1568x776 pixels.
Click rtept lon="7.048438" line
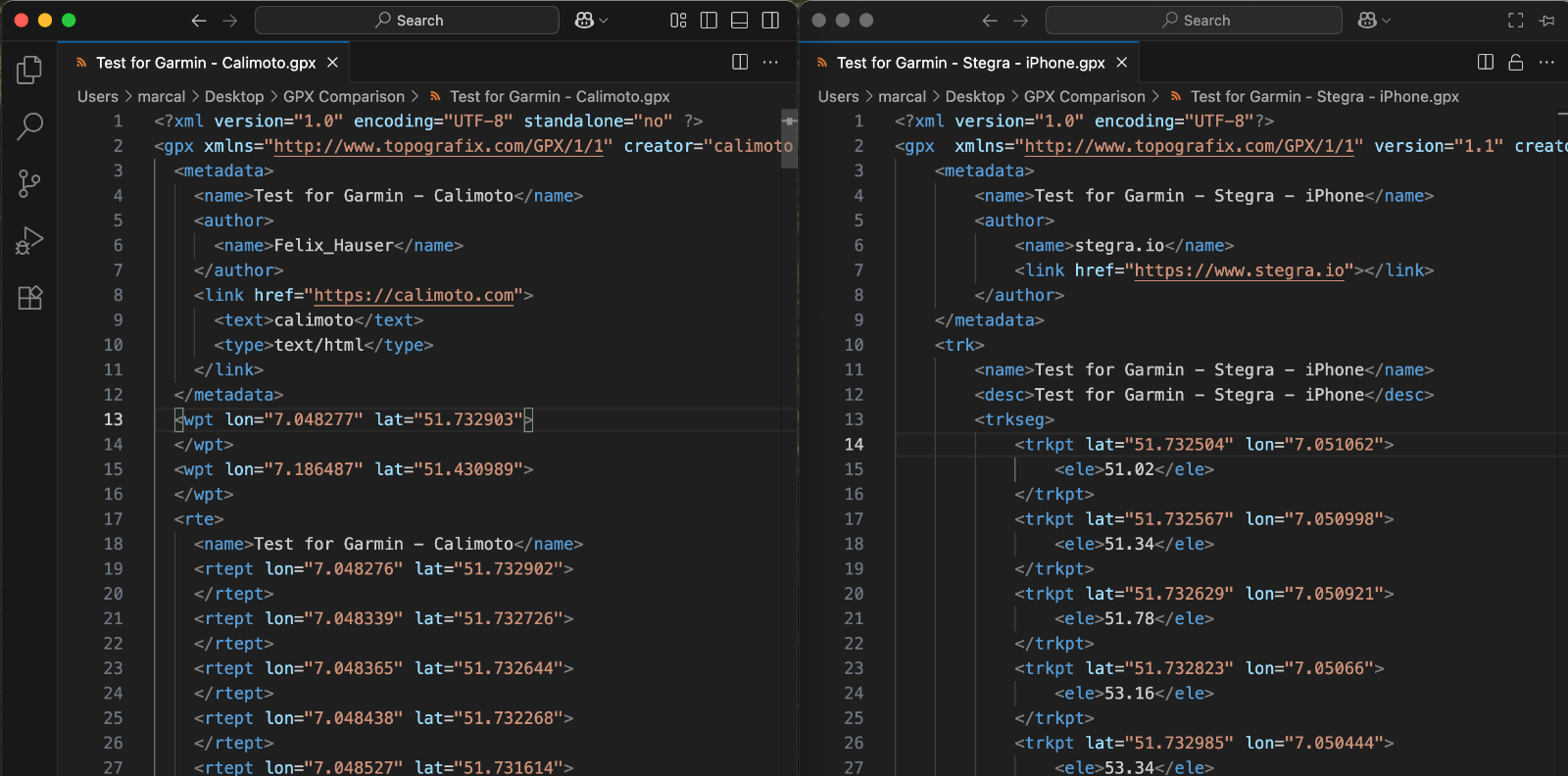pos(383,718)
